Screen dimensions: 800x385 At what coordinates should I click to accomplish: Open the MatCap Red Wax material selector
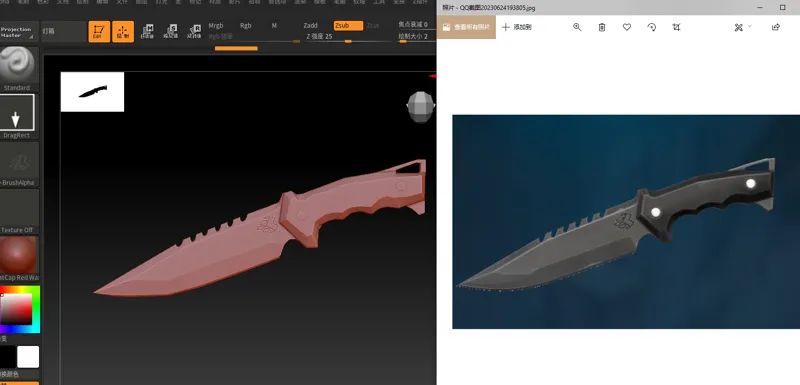pos(19,259)
